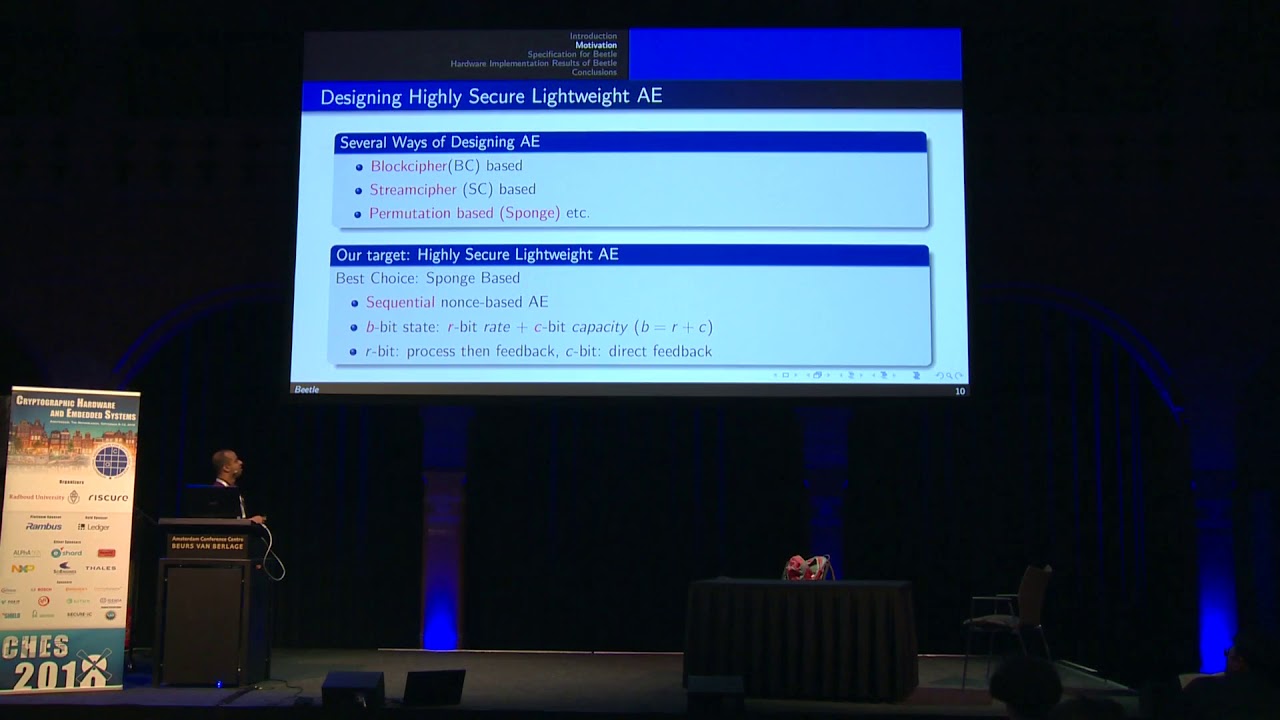
Task: Click the THALES logo on the banner
Action: pyautogui.click(x=100, y=568)
